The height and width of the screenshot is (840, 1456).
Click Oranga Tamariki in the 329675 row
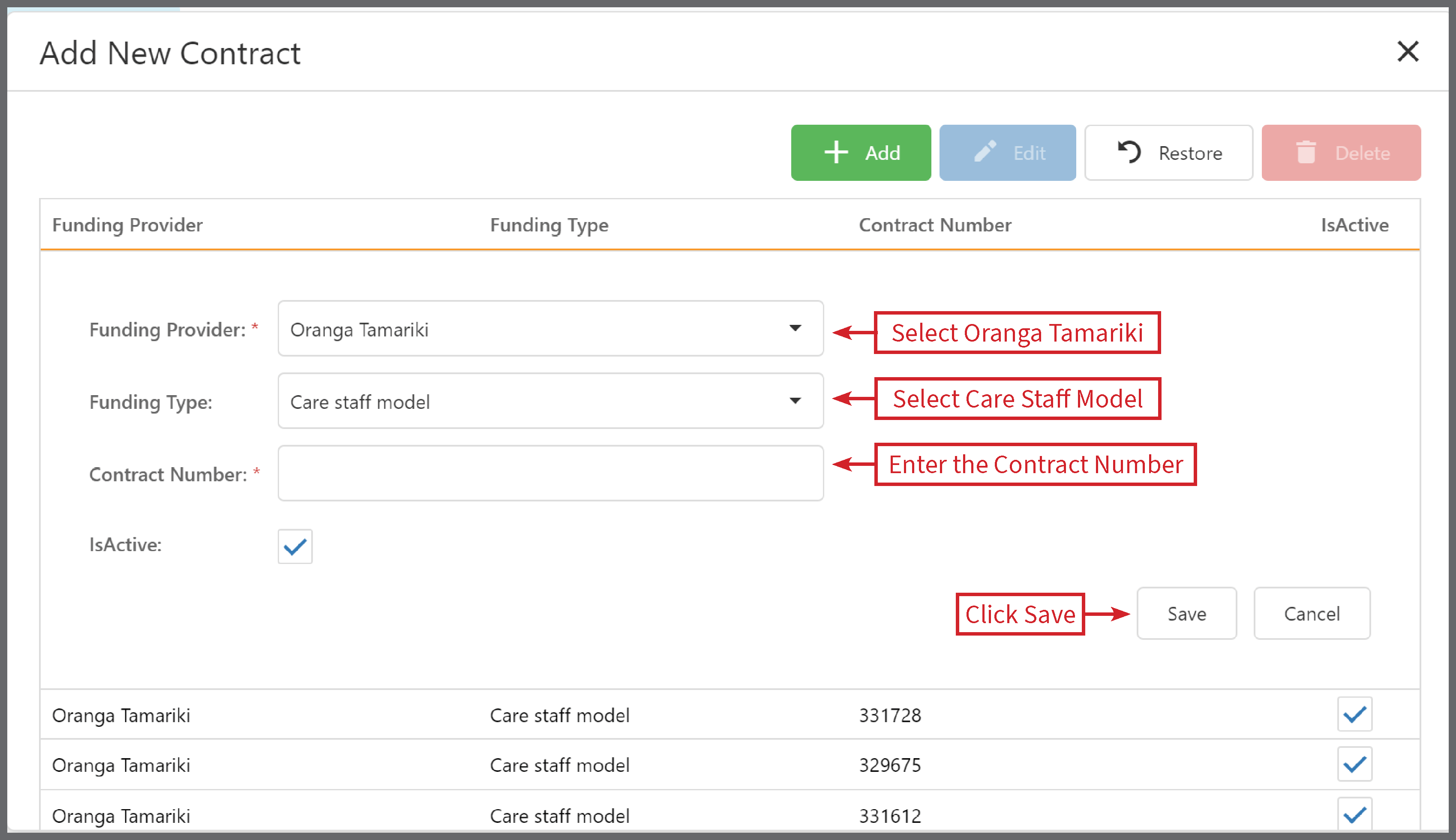point(121,765)
